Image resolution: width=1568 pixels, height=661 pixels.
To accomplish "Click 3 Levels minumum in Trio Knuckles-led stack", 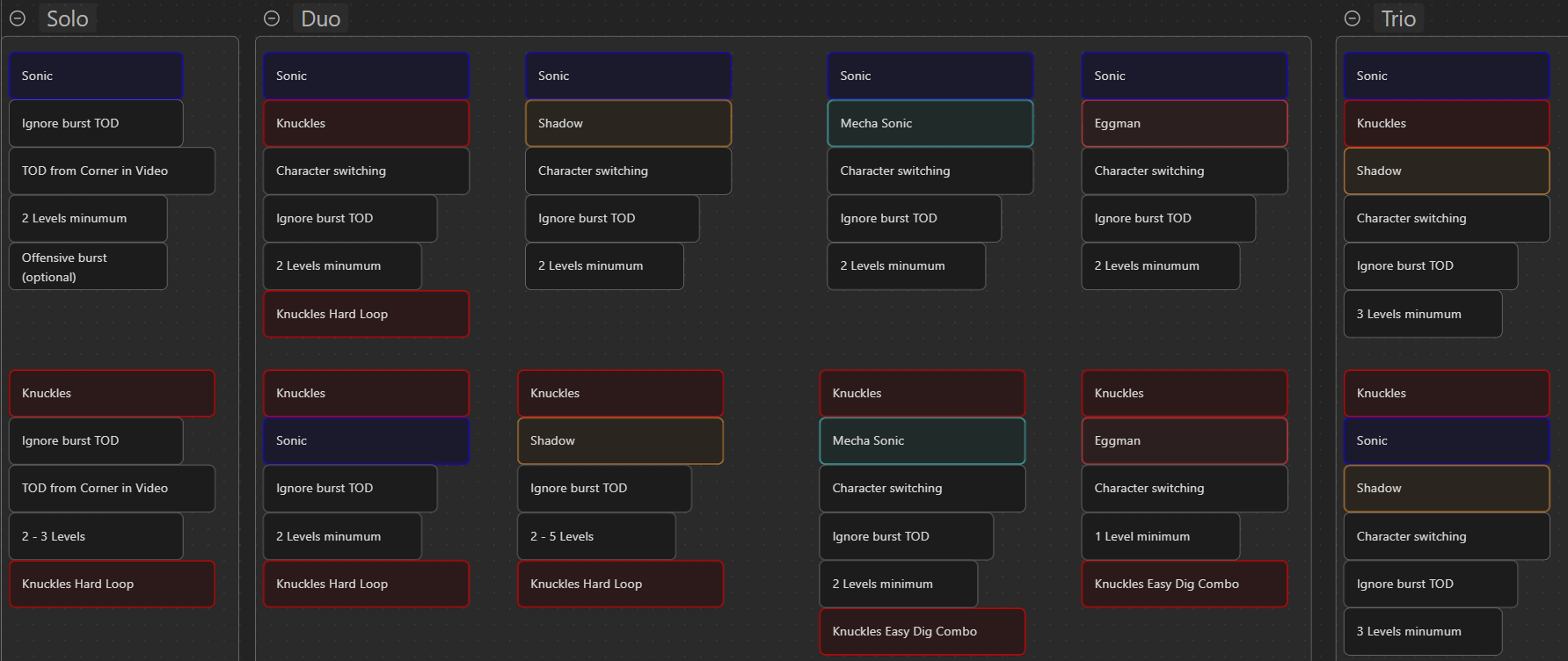I will point(1423,631).
